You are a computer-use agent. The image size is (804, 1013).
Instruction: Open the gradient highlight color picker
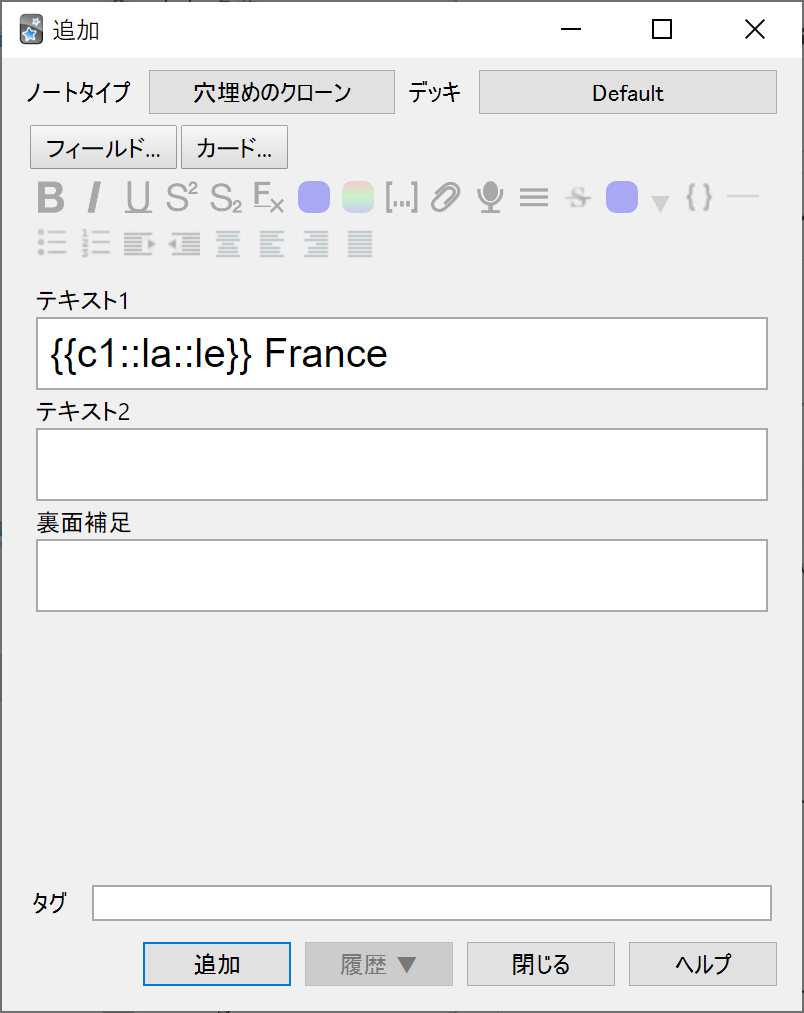pos(358,197)
